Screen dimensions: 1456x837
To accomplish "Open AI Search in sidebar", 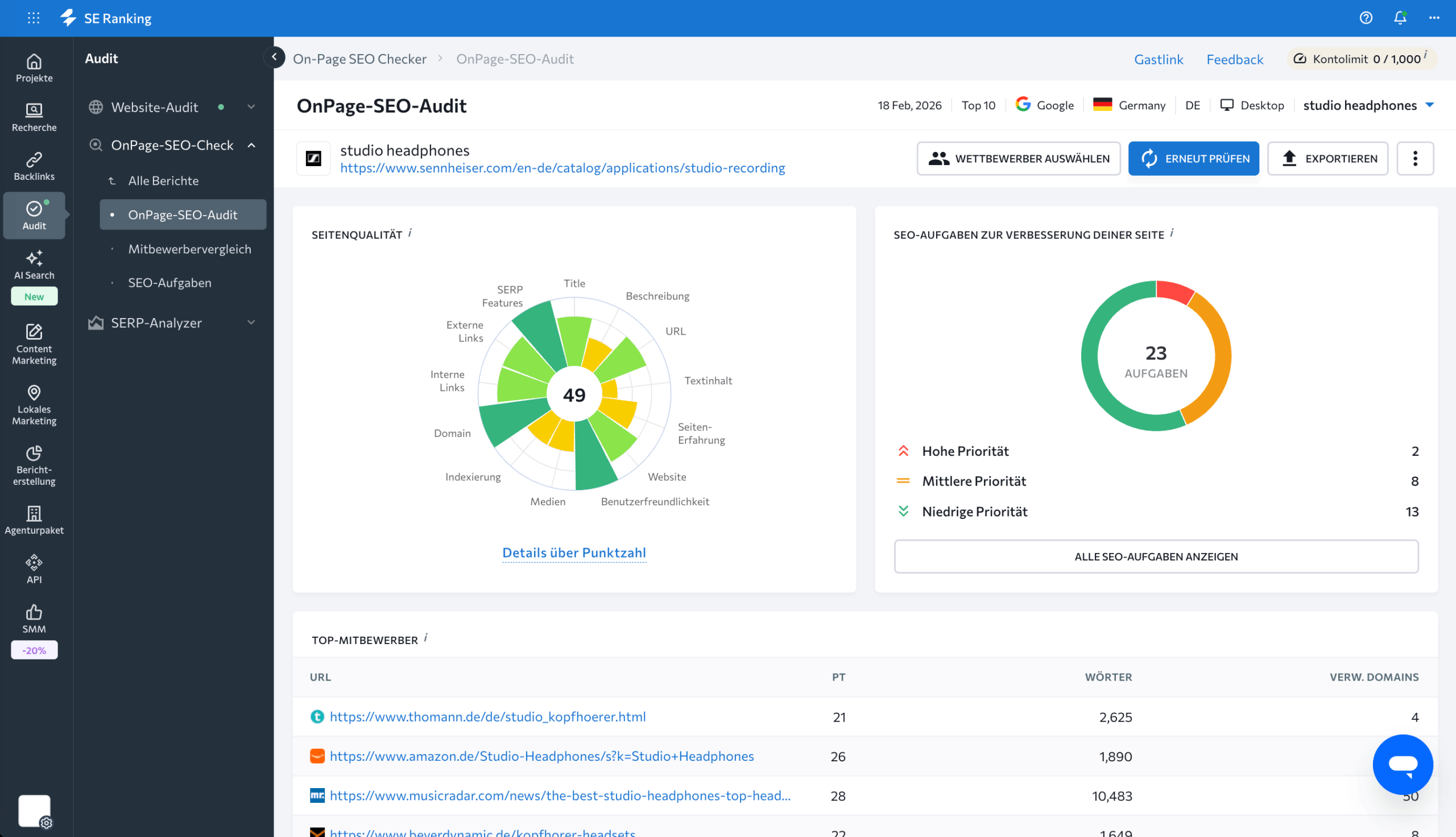I will click(x=34, y=265).
